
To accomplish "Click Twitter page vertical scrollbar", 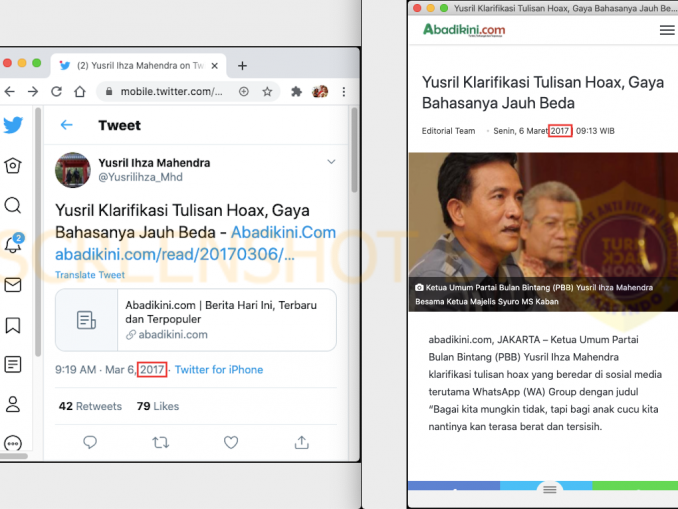I will [355, 150].
